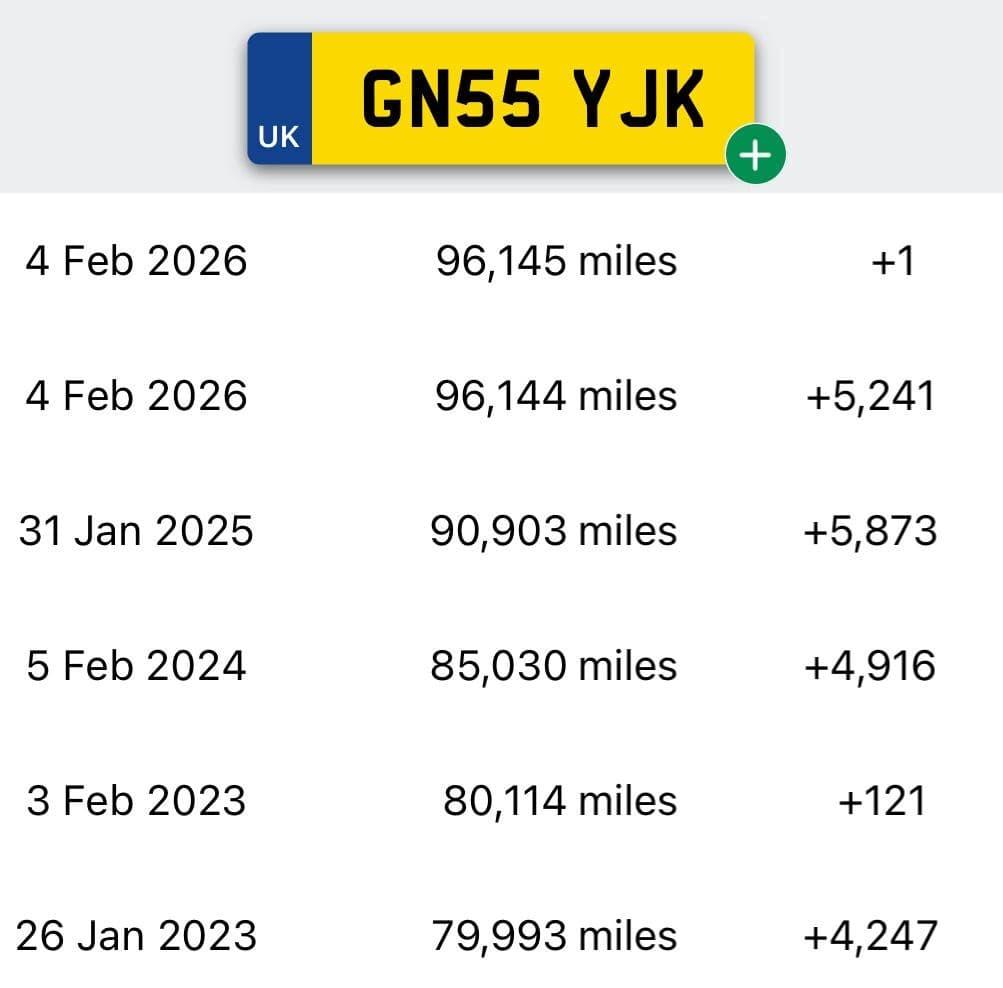
Task: Tap the blue UK band on plate
Action: coord(280,98)
